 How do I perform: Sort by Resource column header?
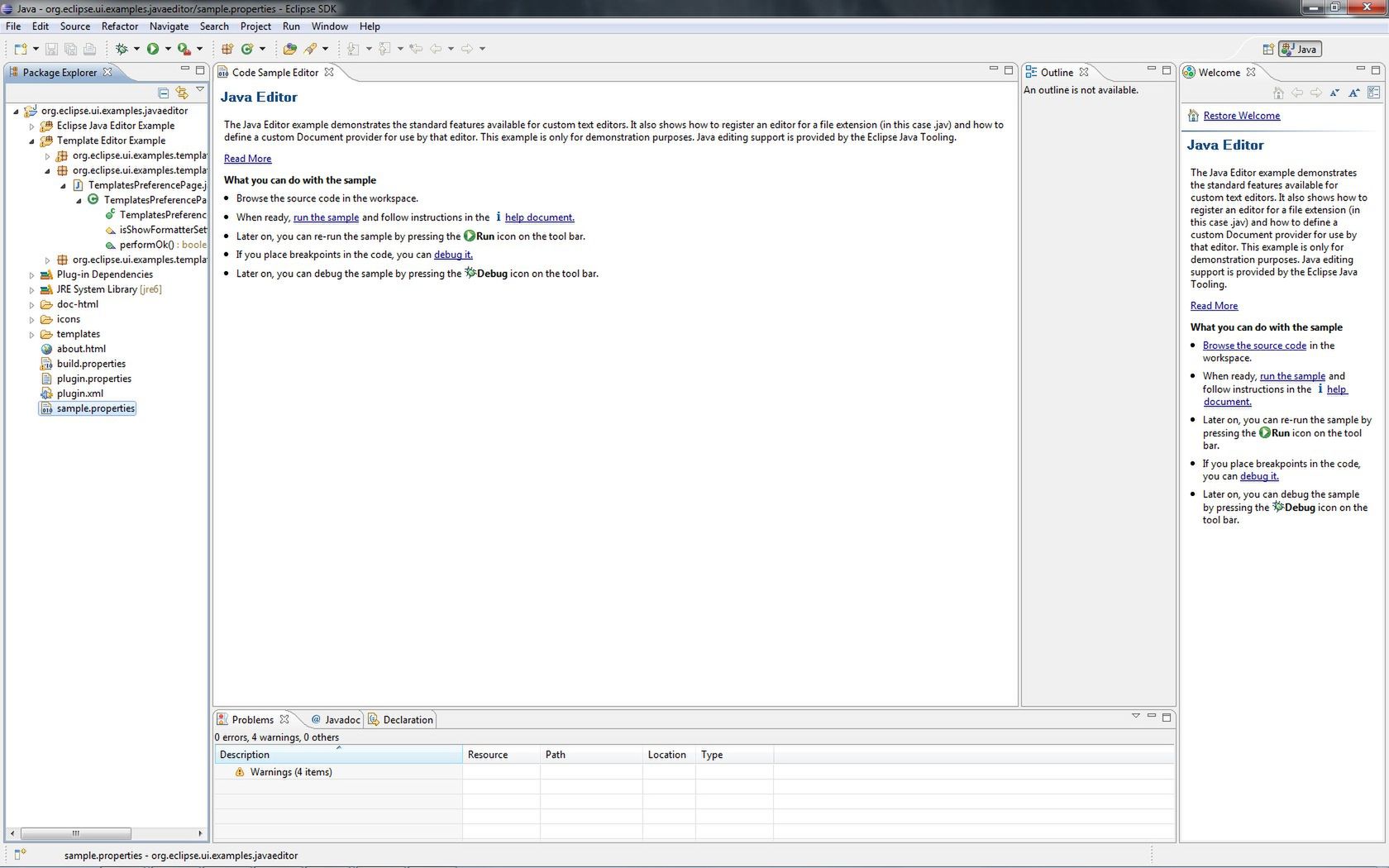pos(501,755)
